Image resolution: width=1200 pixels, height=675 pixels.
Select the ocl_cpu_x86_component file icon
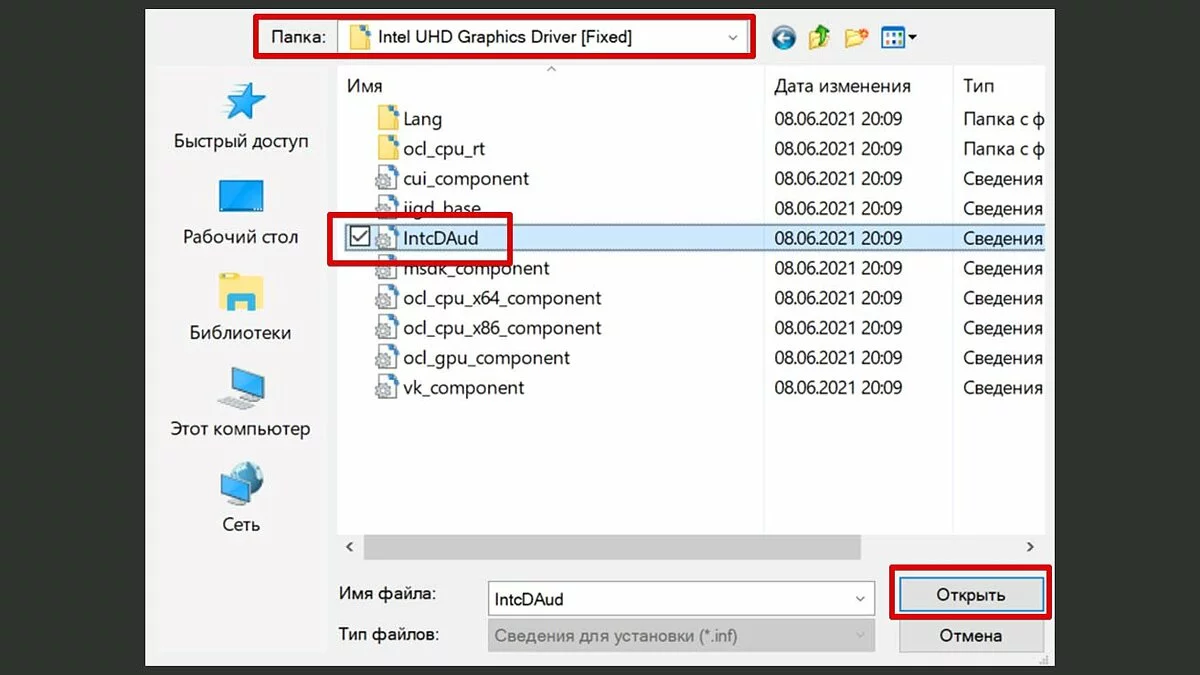tap(386, 328)
